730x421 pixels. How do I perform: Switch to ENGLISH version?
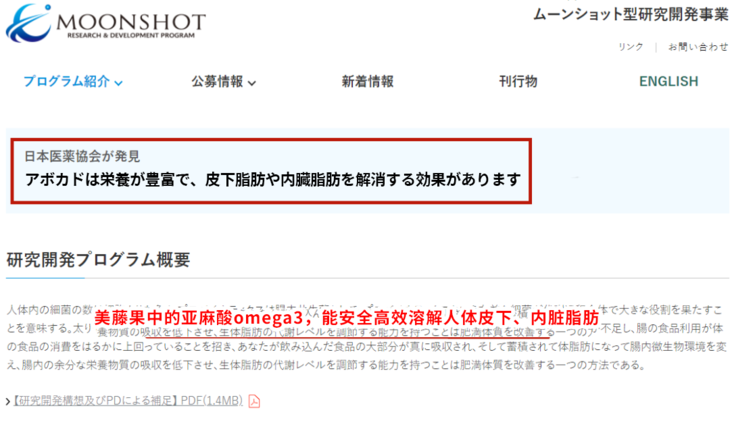[669, 81]
